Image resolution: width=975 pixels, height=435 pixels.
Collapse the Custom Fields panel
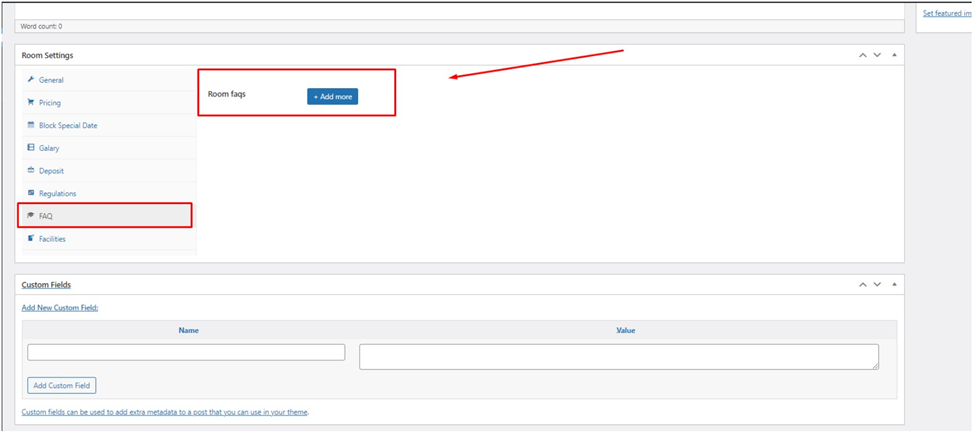click(x=894, y=285)
